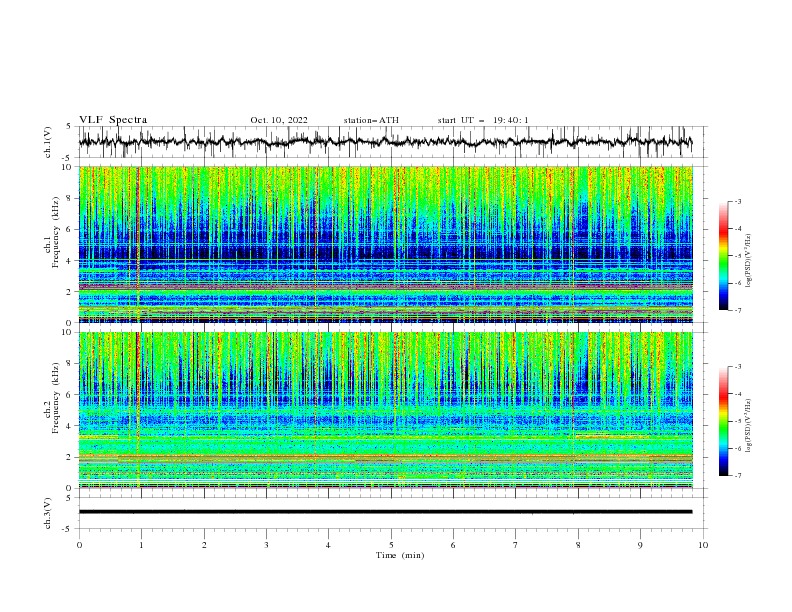The image size is (792, 612).
Task: Click the ch.1 voltage waveform trace
Action: 386,142
